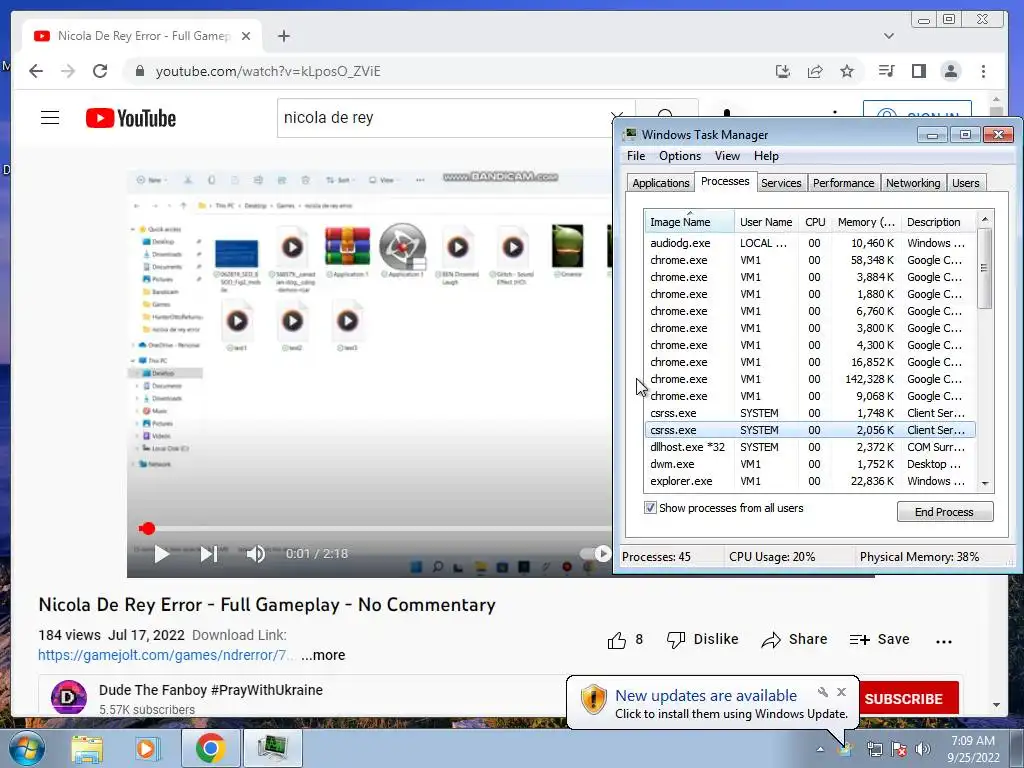
Task: Click the End Process button
Action: 945,511
